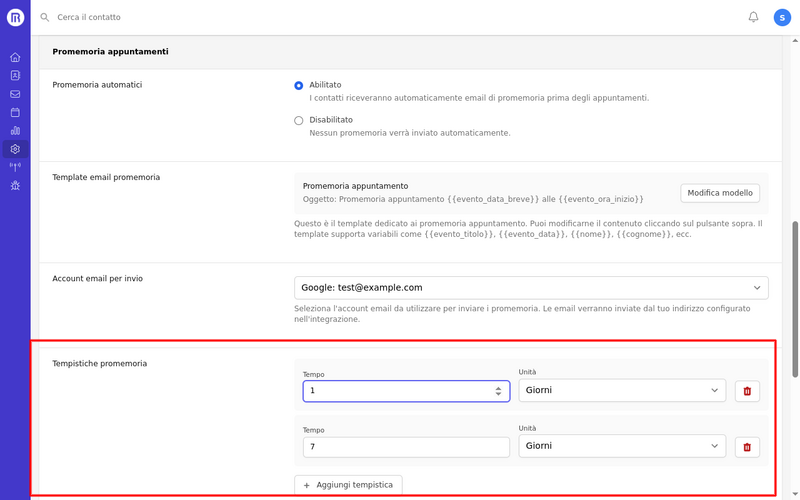Image resolution: width=800 pixels, height=500 pixels.
Task: Click the stepper arrows in first Tempo field
Action: tap(498, 391)
